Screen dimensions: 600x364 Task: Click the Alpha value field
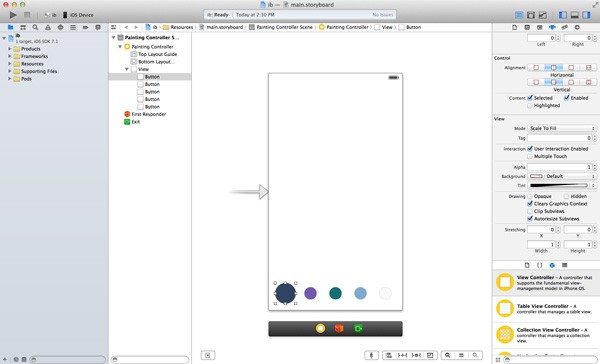click(559, 167)
